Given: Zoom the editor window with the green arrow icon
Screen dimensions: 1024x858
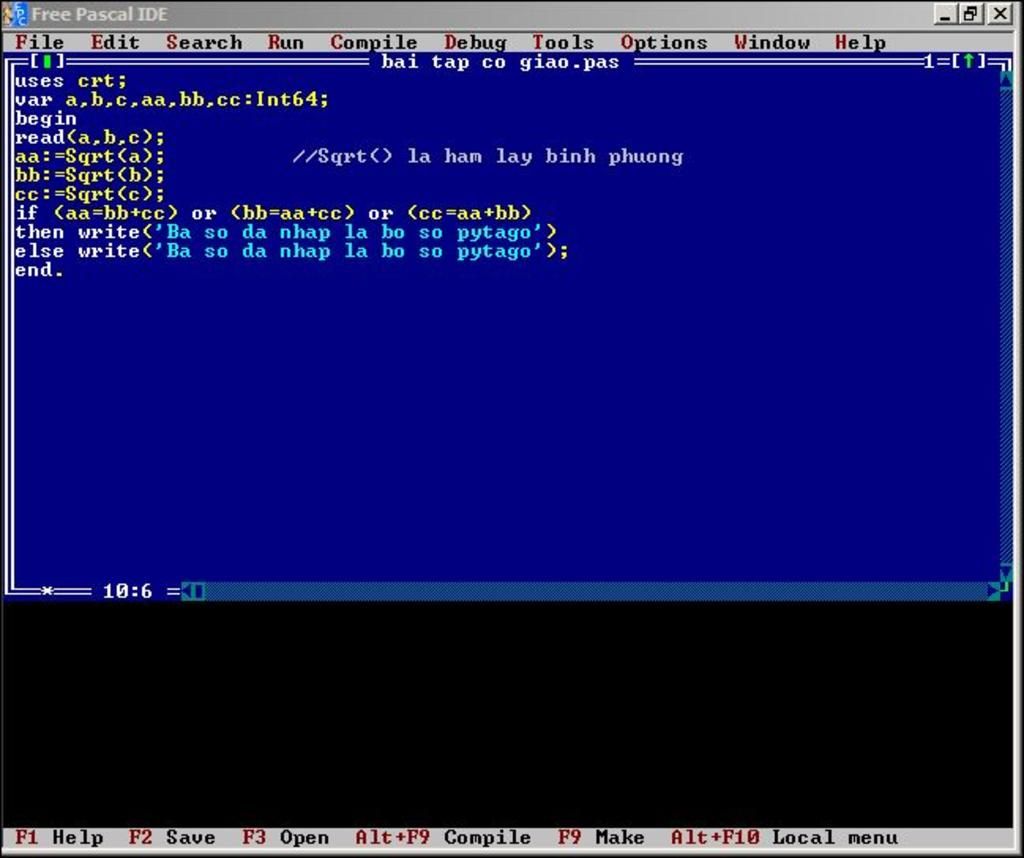Looking at the screenshot, I should pyautogui.click(x=969, y=61).
